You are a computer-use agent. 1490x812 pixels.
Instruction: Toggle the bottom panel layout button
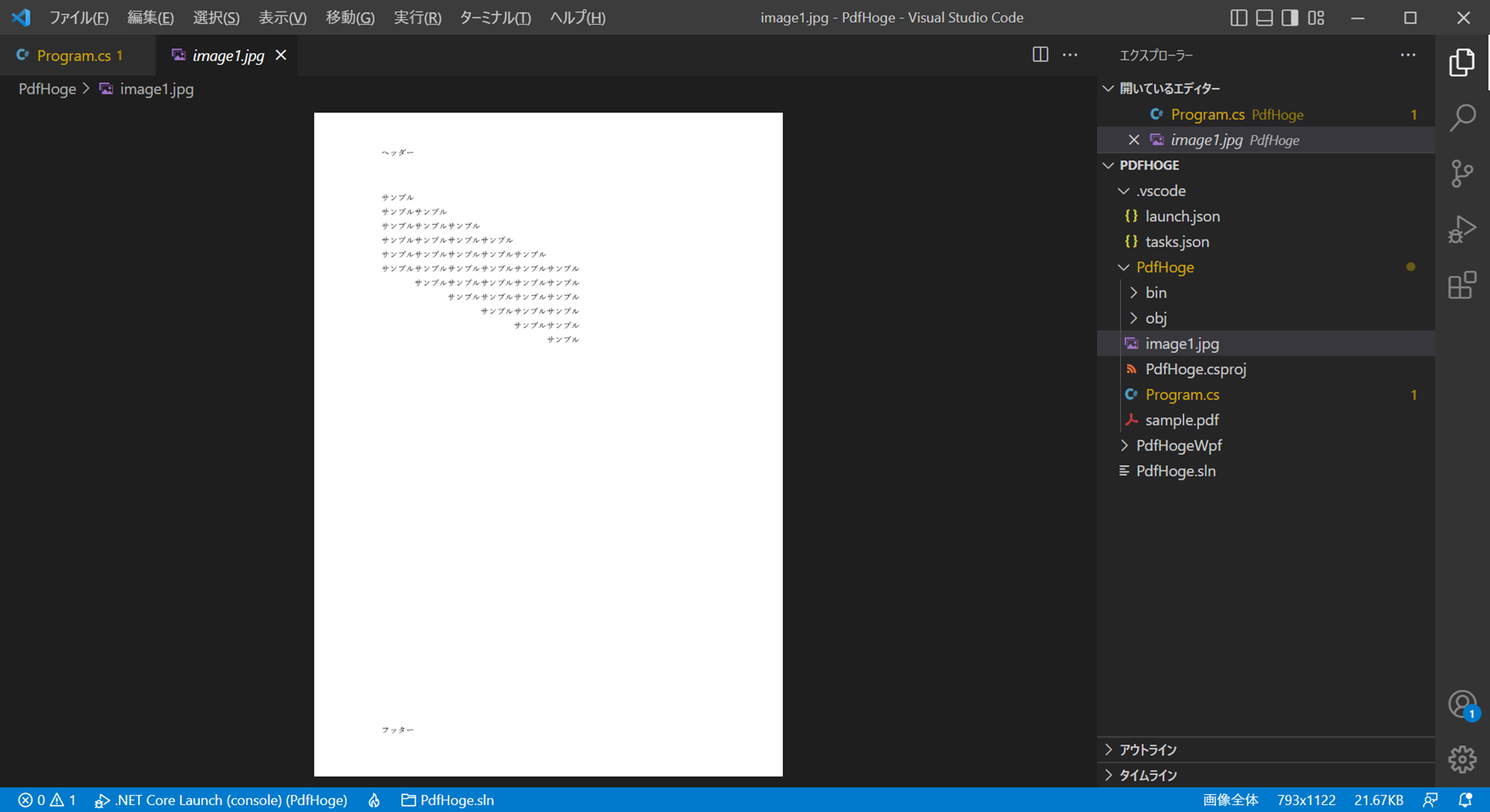(1264, 18)
